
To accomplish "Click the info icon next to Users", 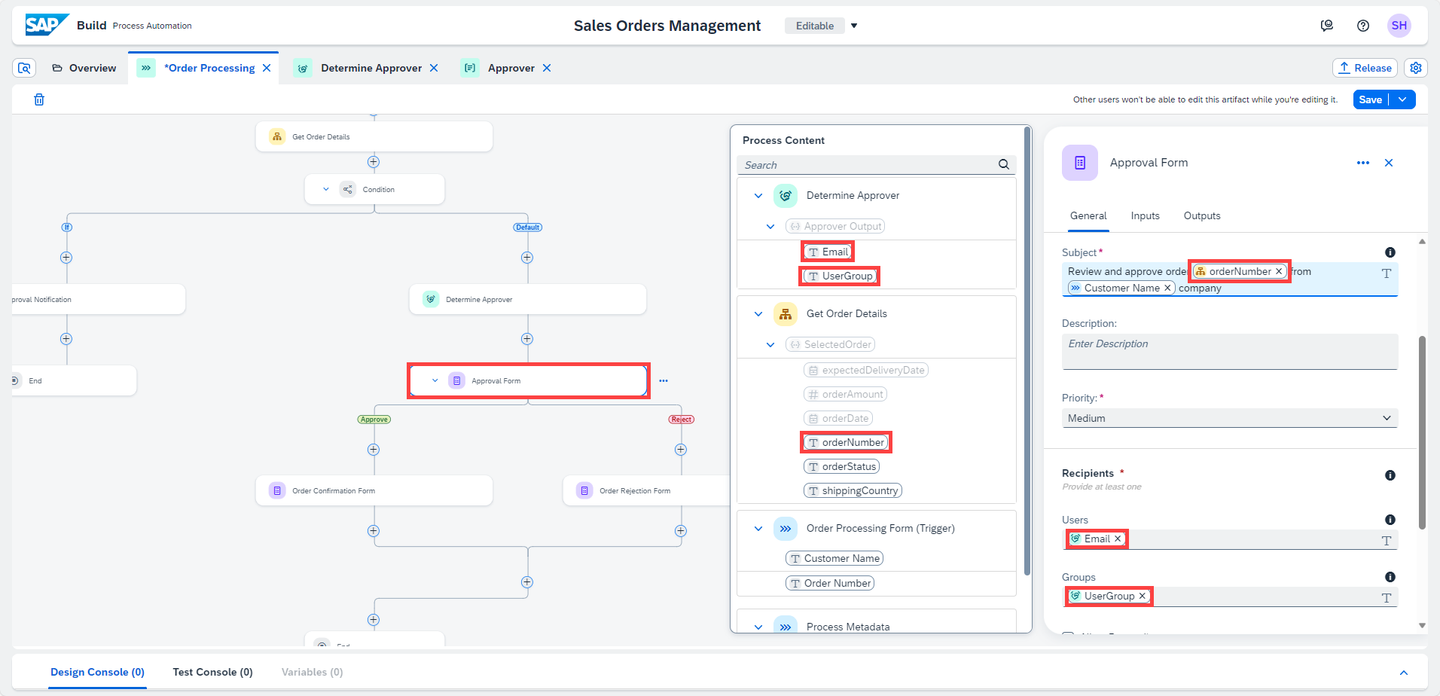I will (1390, 520).
